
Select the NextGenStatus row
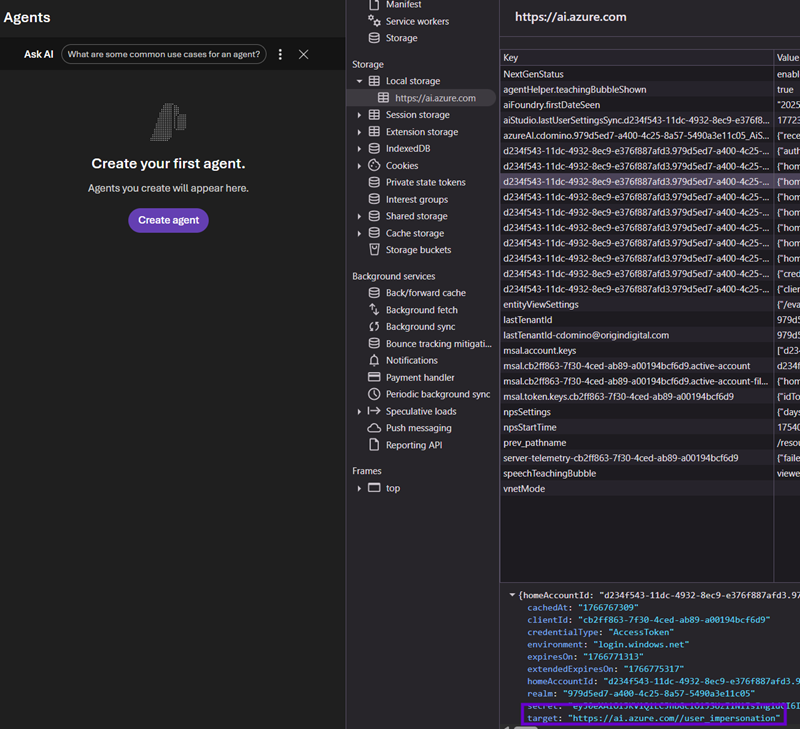[650, 74]
